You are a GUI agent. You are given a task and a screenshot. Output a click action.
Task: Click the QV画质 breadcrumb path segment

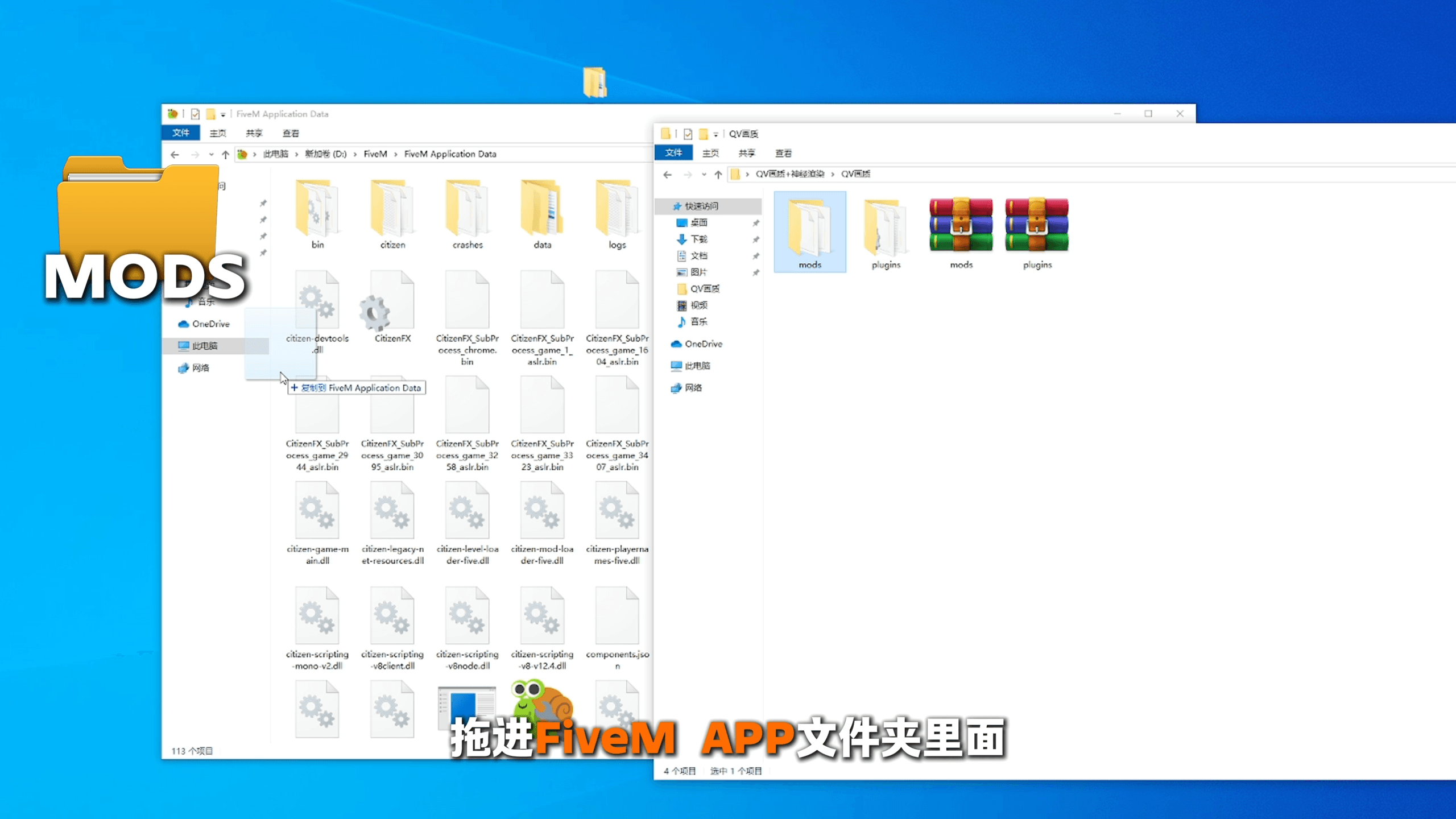tap(855, 174)
